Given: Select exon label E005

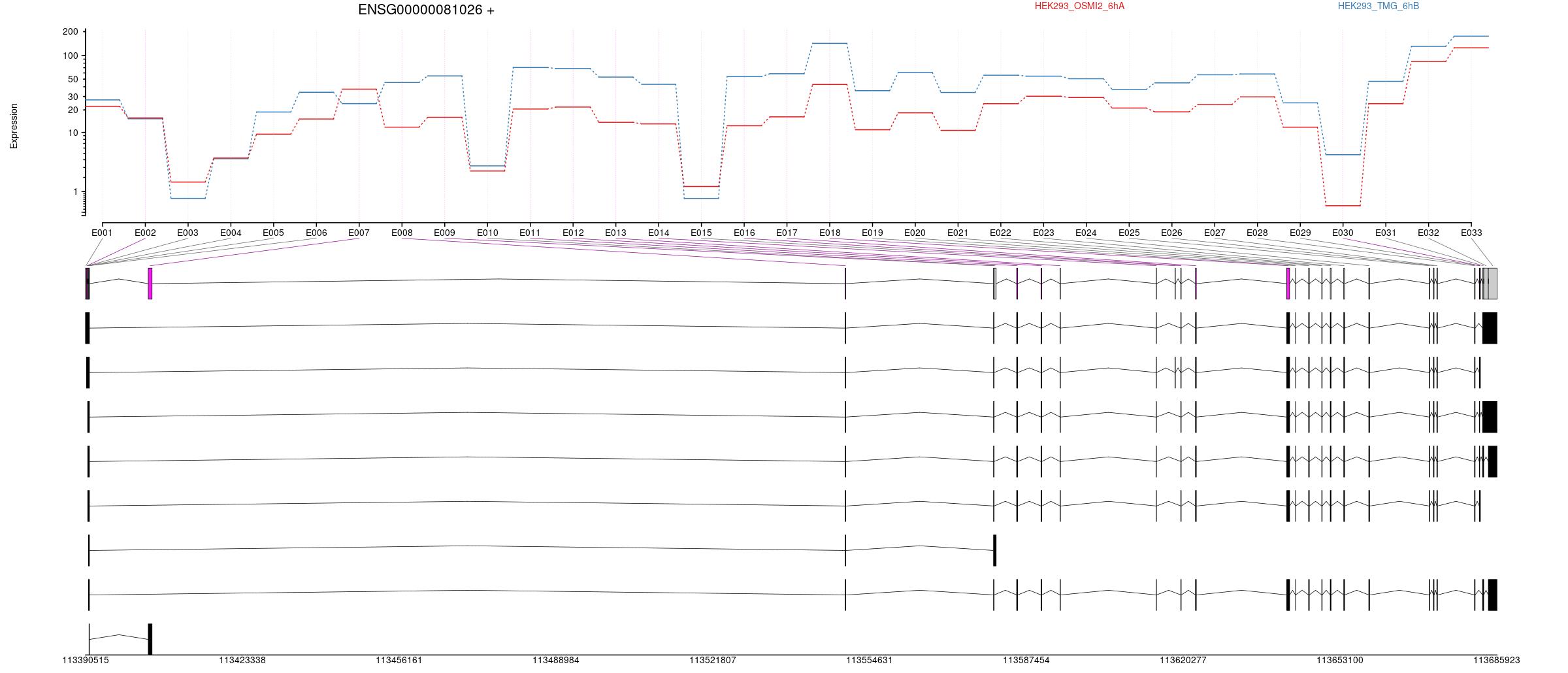Looking at the screenshot, I should coord(273,233).
